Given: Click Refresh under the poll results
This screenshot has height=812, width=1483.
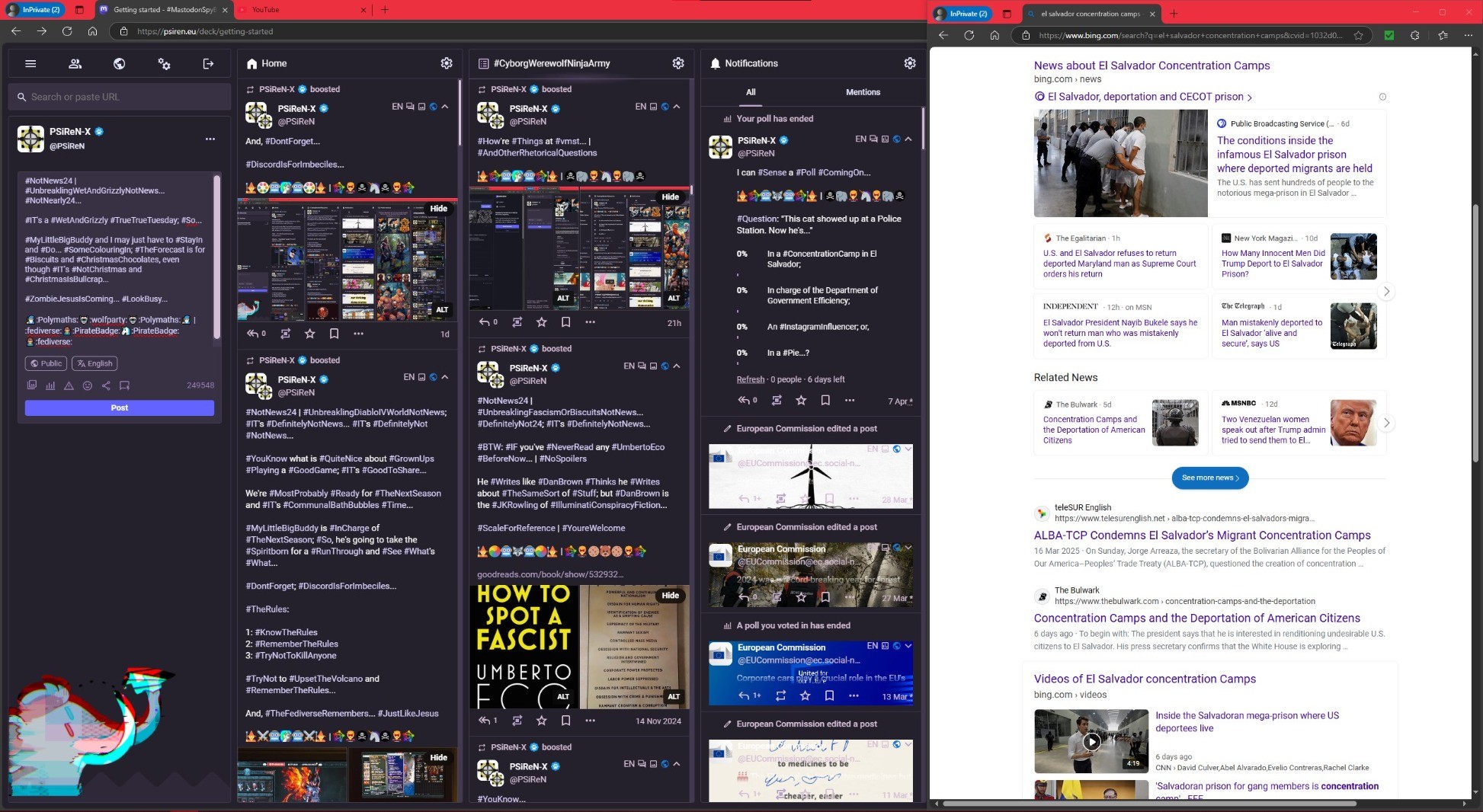Looking at the screenshot, I should (x=751, y=379).
